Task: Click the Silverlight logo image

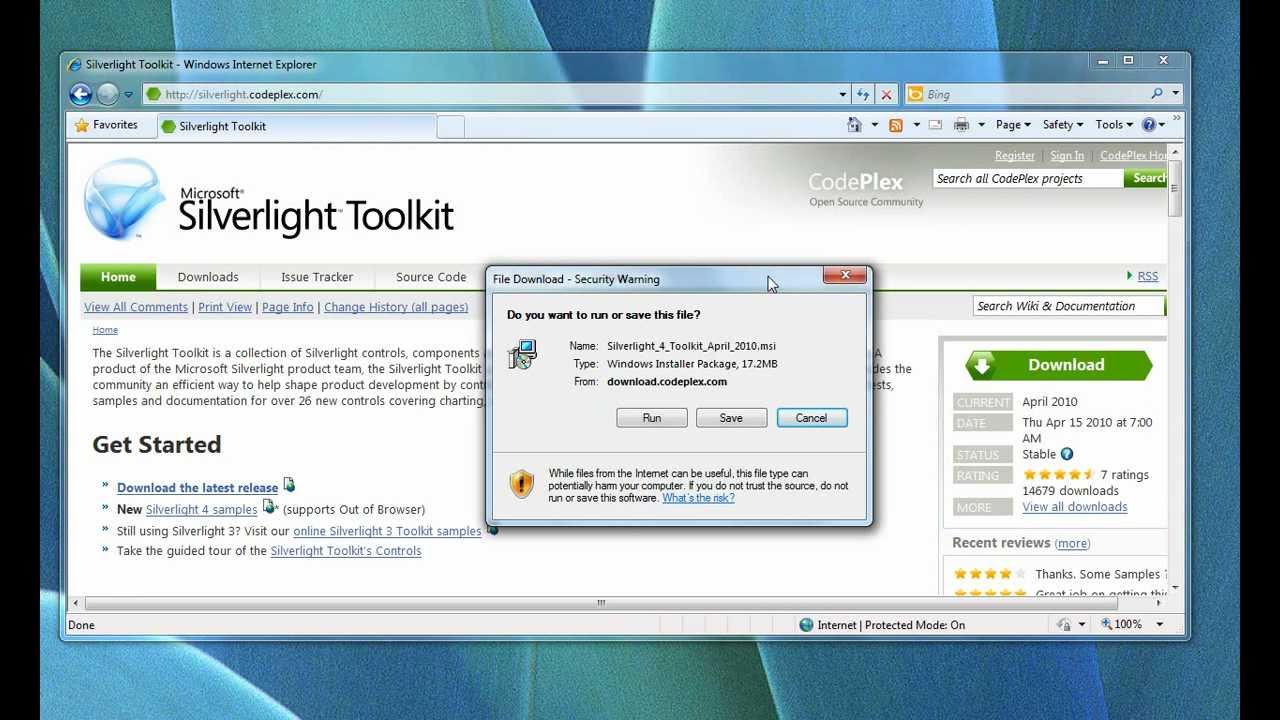Action: coord(123,199)
